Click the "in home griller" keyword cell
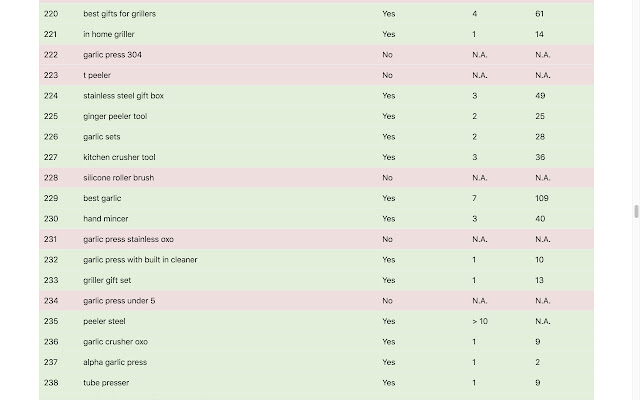This screenshot has width=640, height=400. point(106,34)
